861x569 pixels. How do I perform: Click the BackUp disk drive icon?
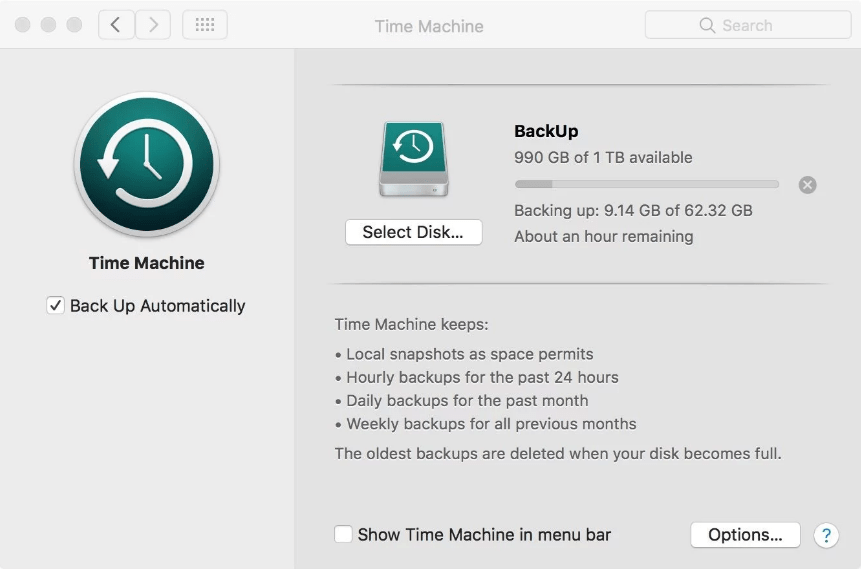click(x=413, y=159)
